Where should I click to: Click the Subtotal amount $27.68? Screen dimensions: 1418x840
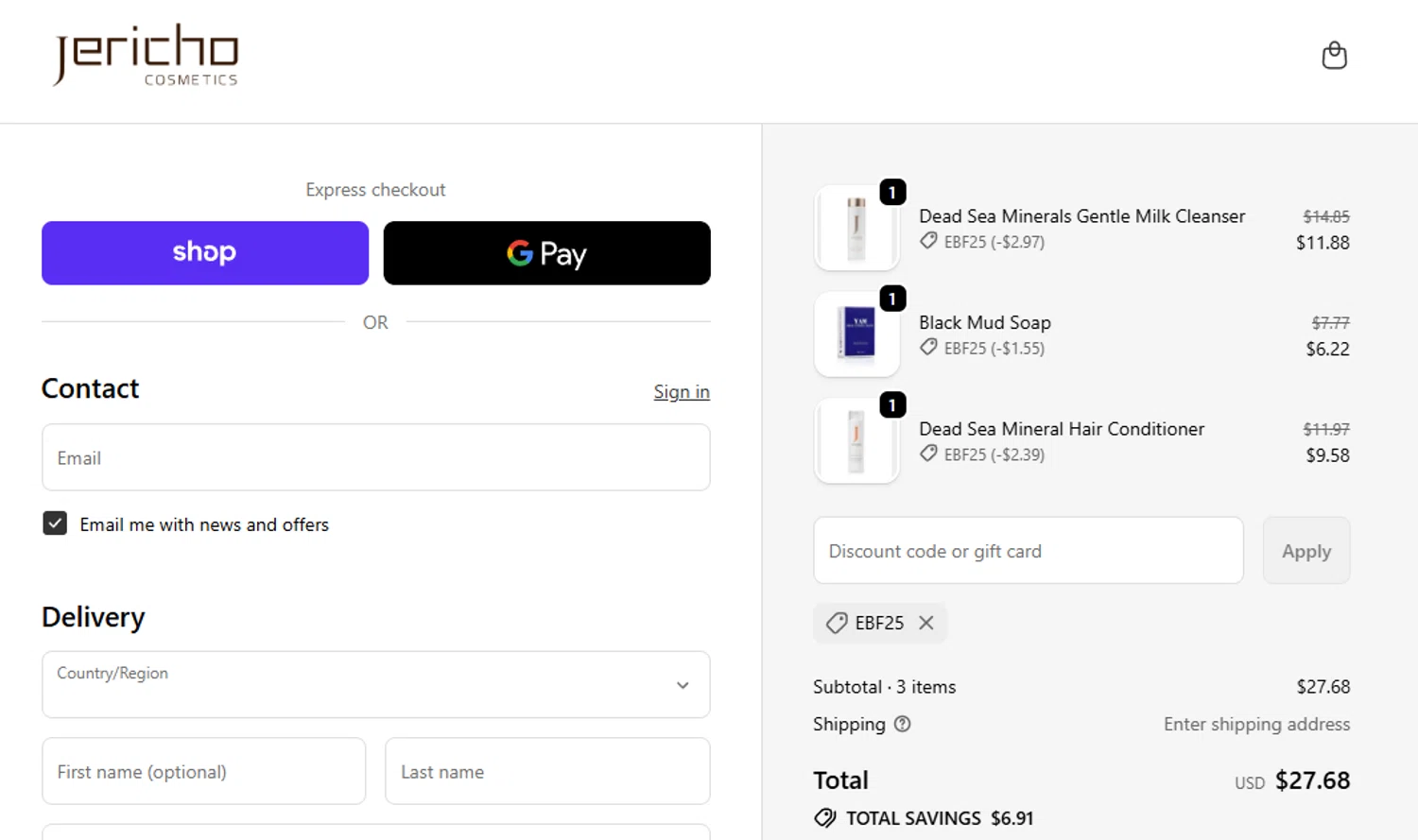click(1323, 687)
